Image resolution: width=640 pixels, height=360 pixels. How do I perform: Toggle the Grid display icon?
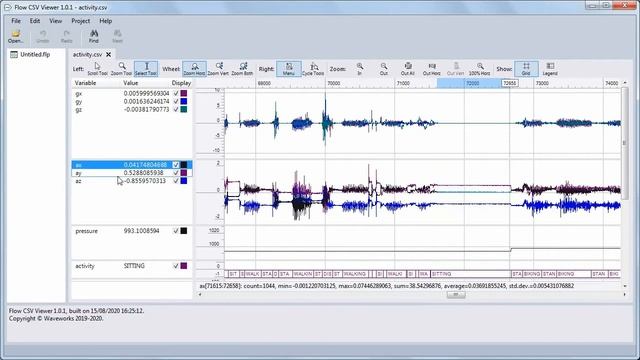coord(526,69)
